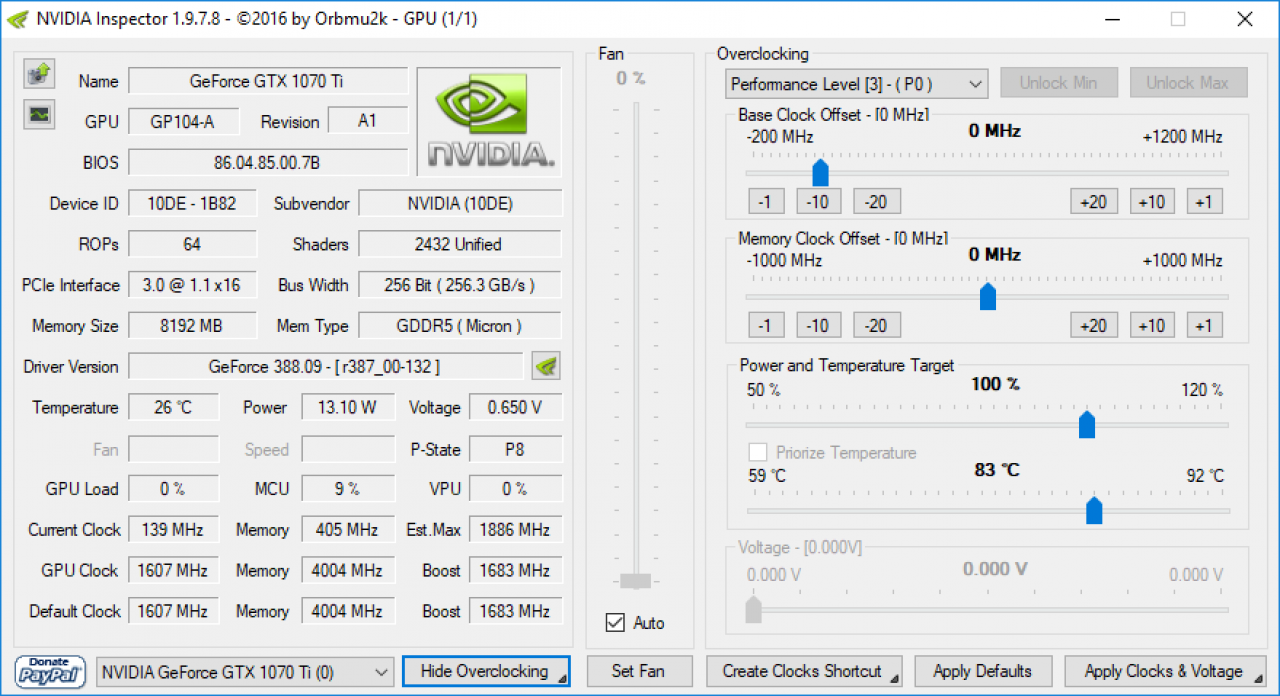This screenshot has width=1280, height=696.
Task: Click the NVIDIA Inspector title bar app icon
Action: click(x=18, y=19)
